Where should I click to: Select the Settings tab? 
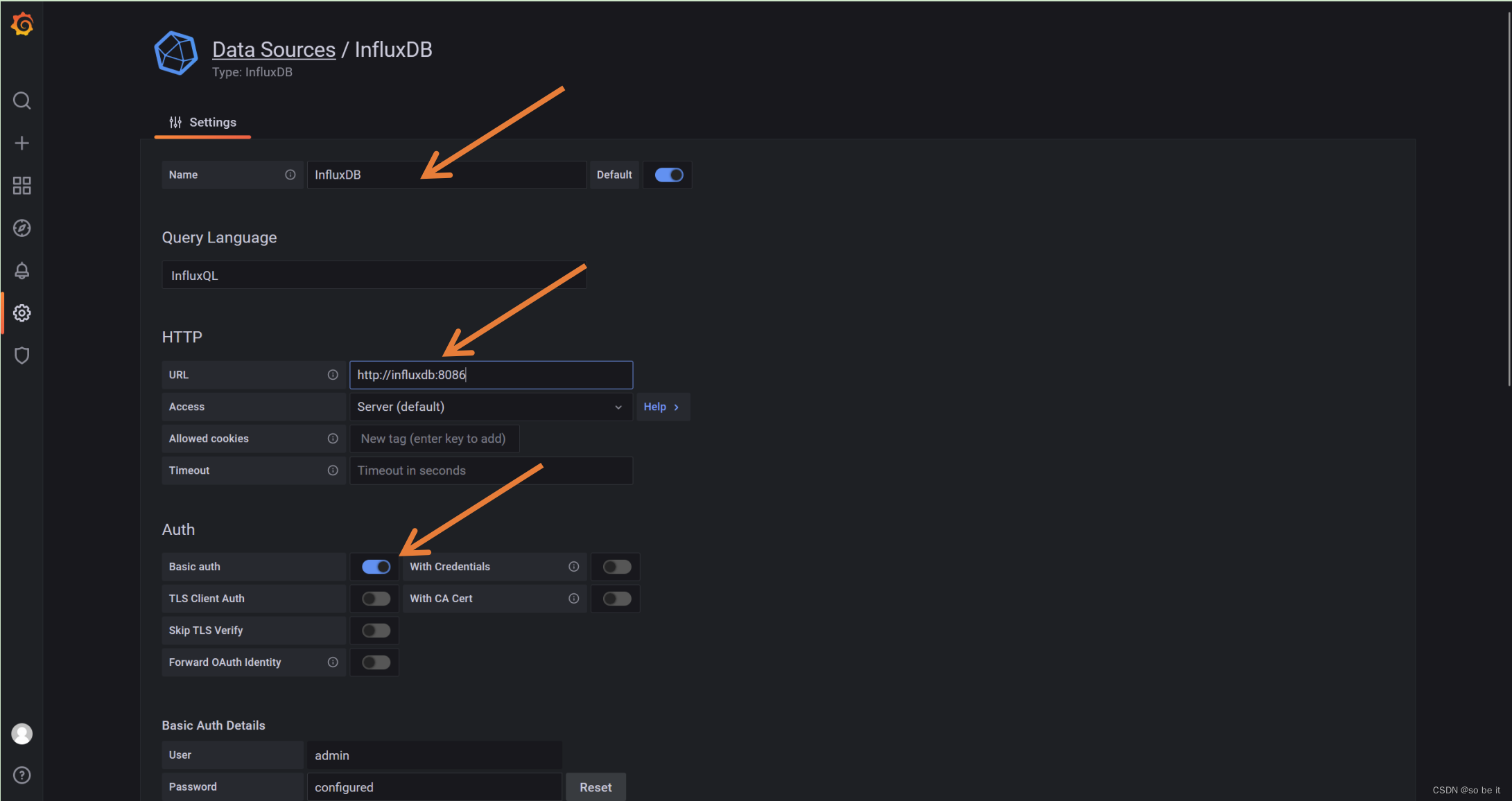(203, 123)
